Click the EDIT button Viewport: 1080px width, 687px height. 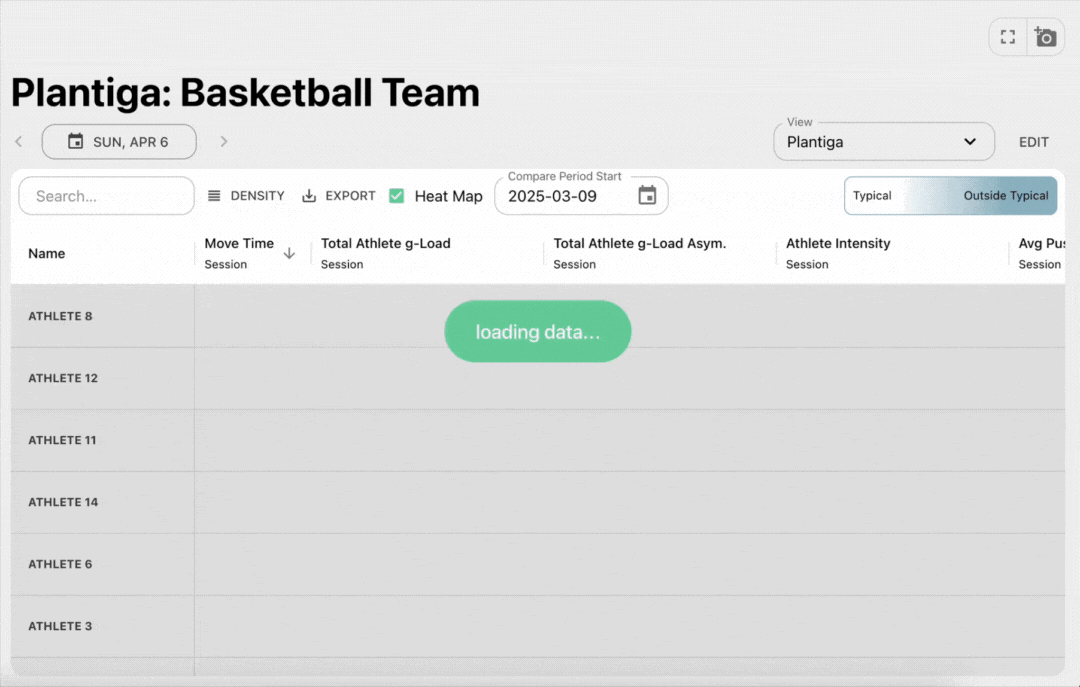tap(1033, 142)
